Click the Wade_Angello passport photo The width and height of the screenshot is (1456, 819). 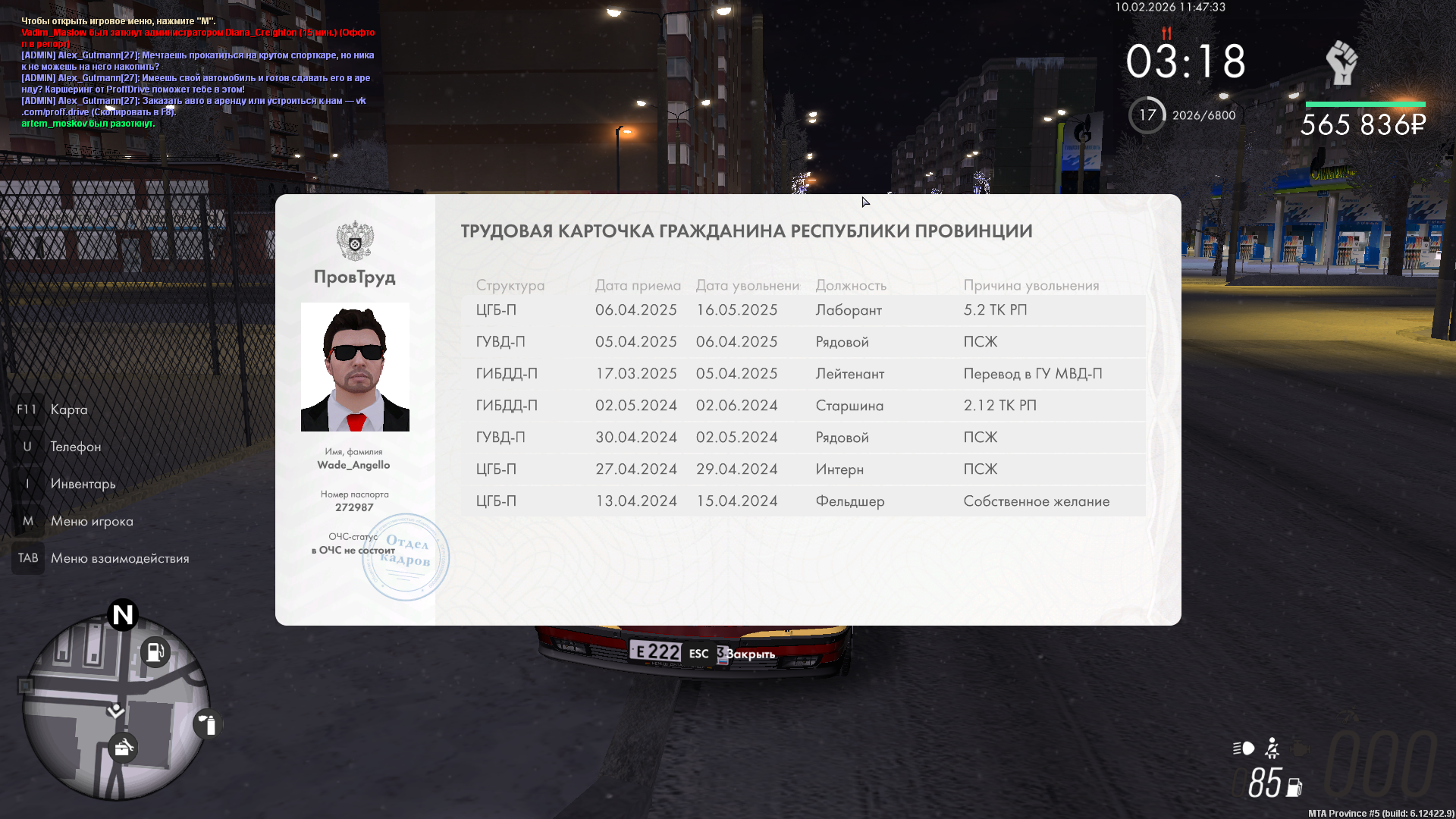[355, 367]
